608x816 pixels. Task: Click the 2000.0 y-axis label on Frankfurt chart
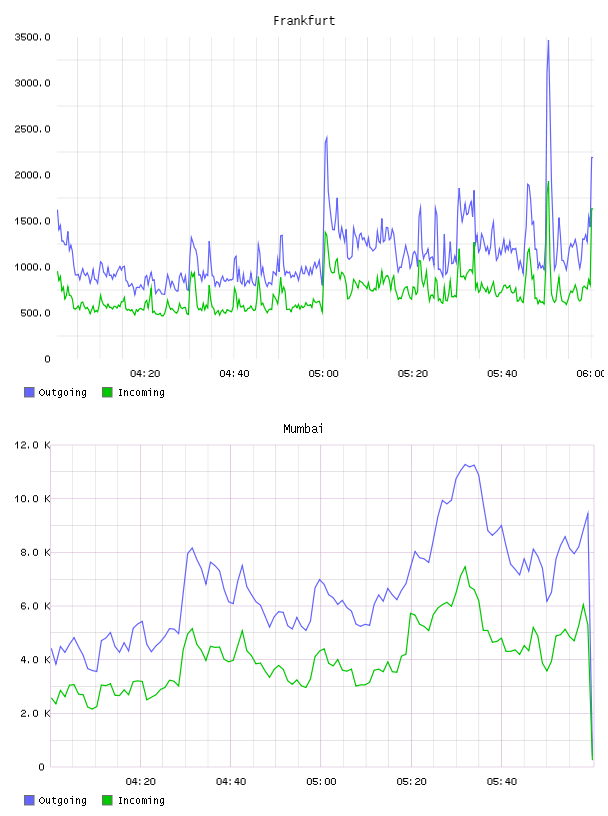[x=32, y=175]
